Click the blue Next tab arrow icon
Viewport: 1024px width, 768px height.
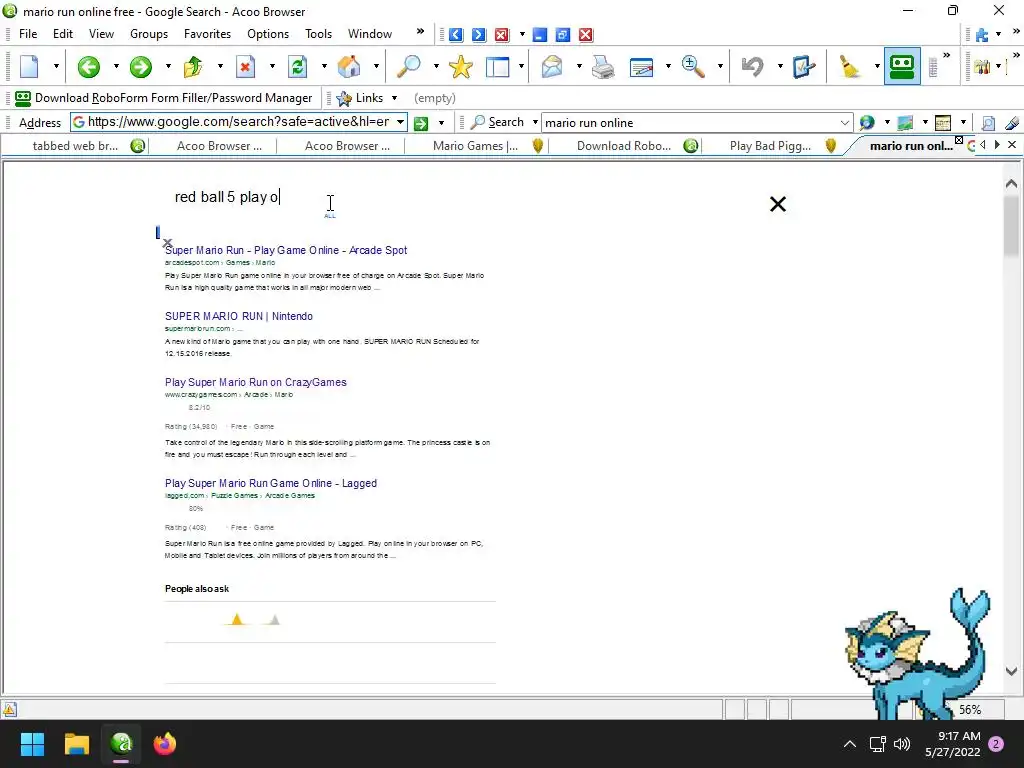point(479,35)
